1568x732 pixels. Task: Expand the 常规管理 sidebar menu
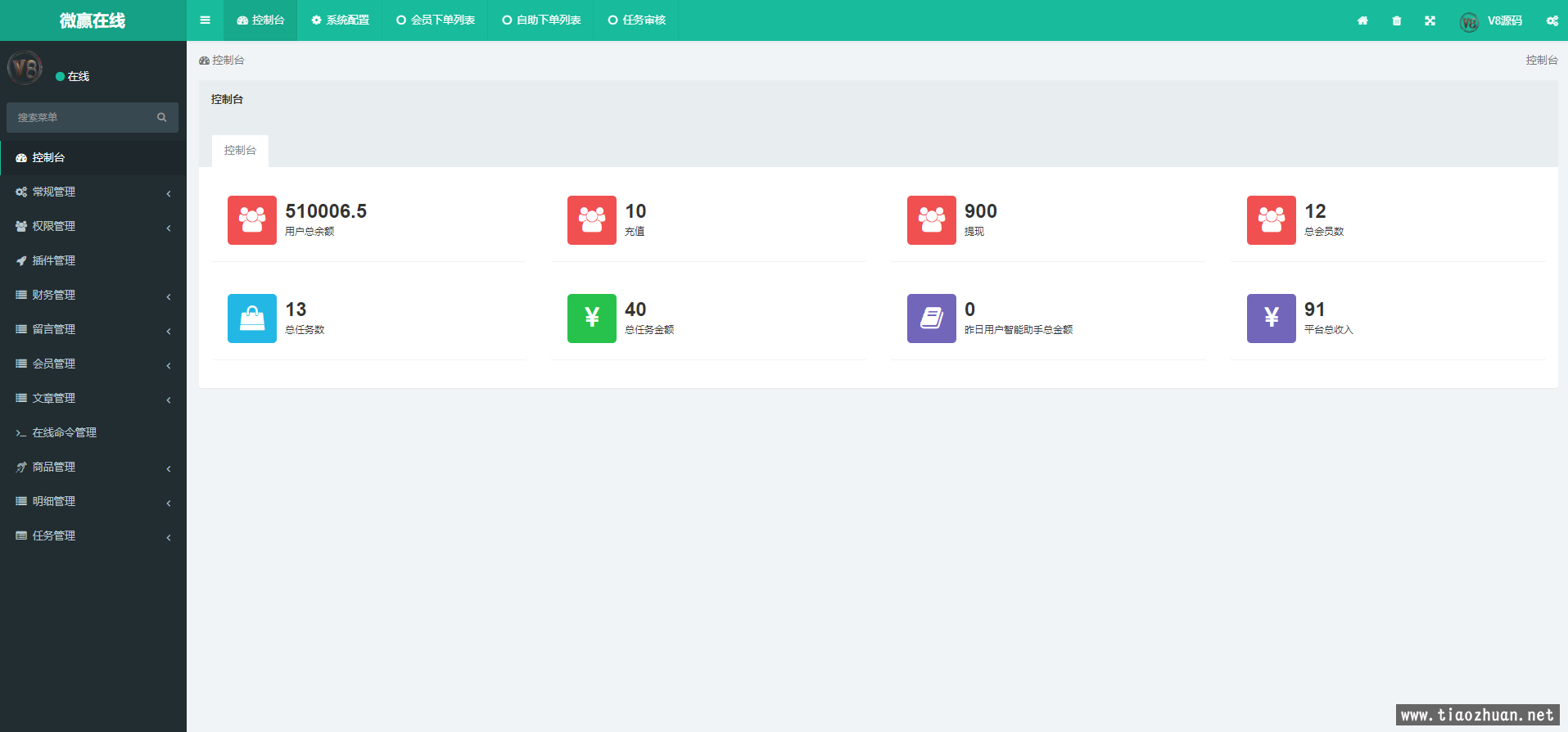point(93,192)
